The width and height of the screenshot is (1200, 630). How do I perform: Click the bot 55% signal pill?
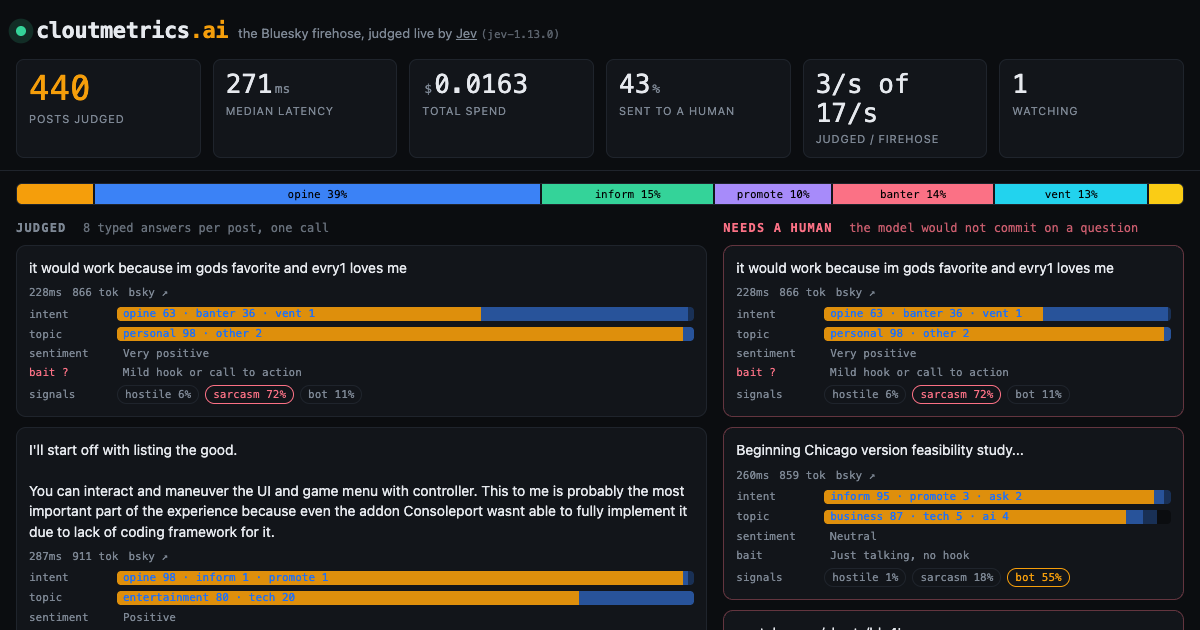click(x=1038, y=577)
